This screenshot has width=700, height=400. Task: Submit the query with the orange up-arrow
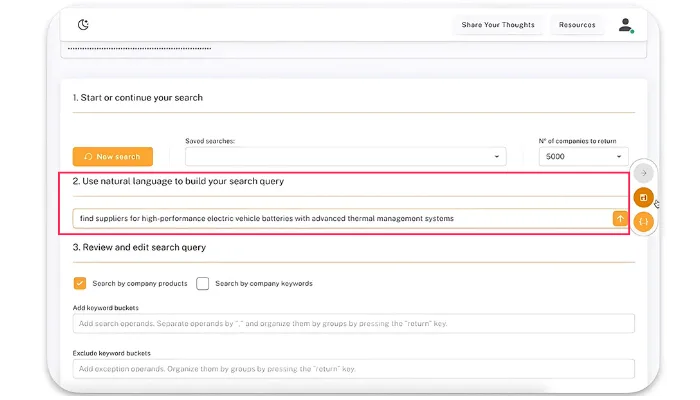click(620, 218)
